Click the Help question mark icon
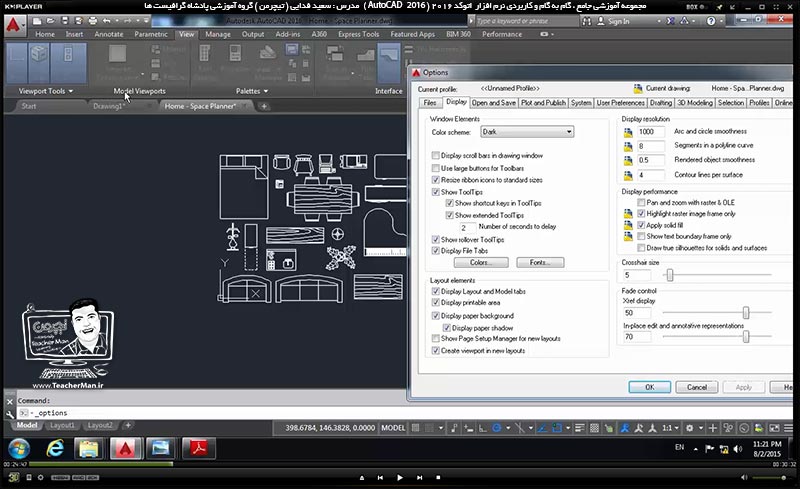 pyautogui.click(x=711, y=21)
